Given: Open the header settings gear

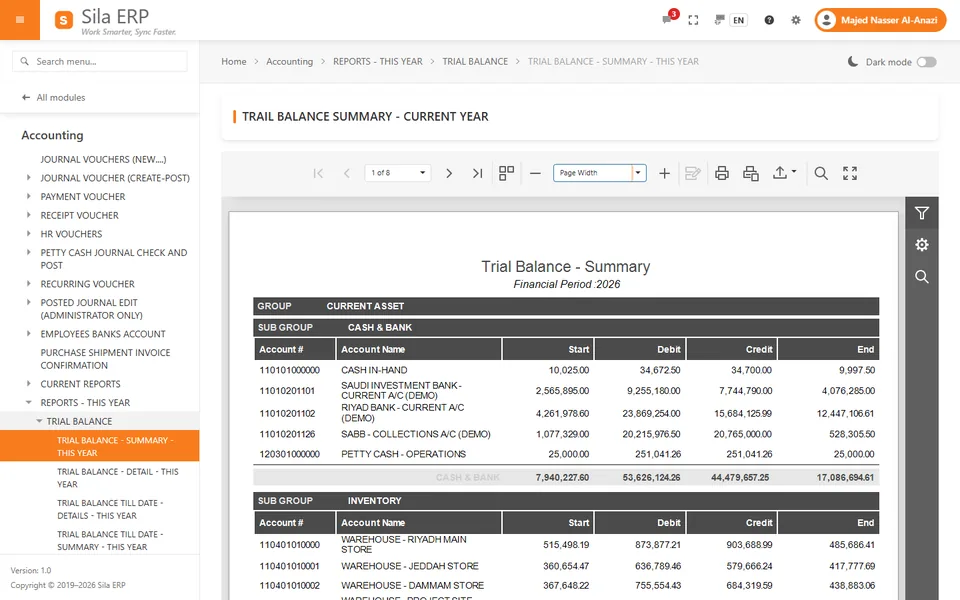Looking at the screenshot, I should (795, 20).
